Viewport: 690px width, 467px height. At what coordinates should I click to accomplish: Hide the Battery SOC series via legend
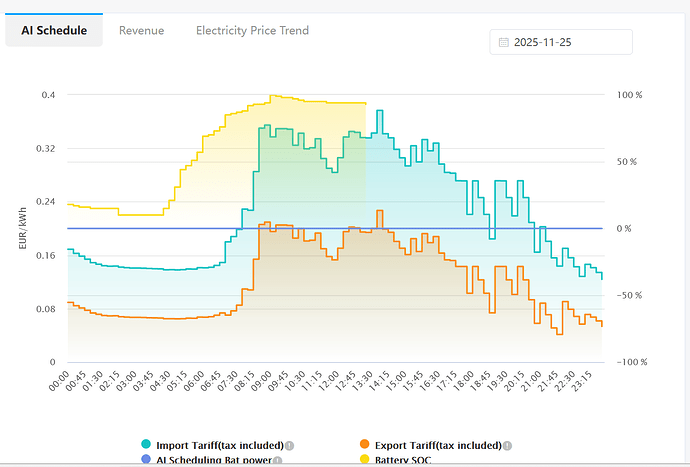[406, 460]
